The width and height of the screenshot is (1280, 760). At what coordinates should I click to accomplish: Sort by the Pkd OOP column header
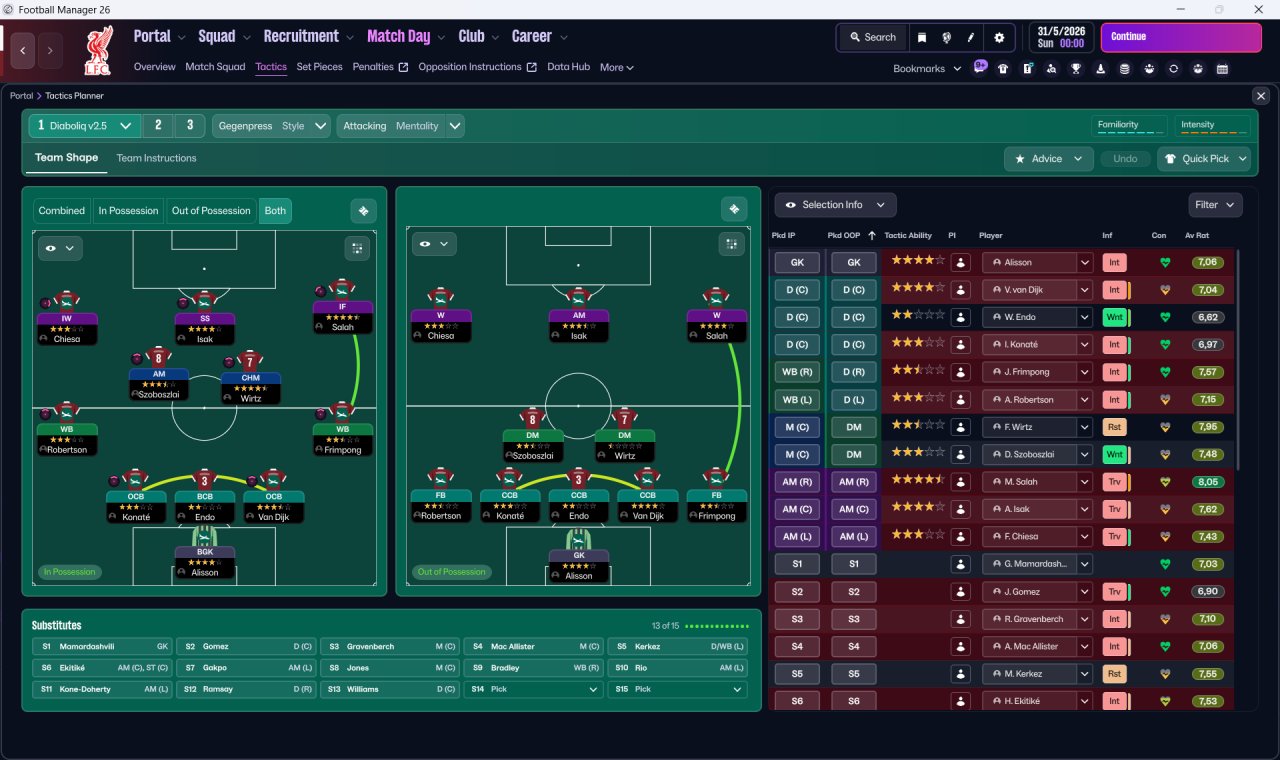(852, 236)
